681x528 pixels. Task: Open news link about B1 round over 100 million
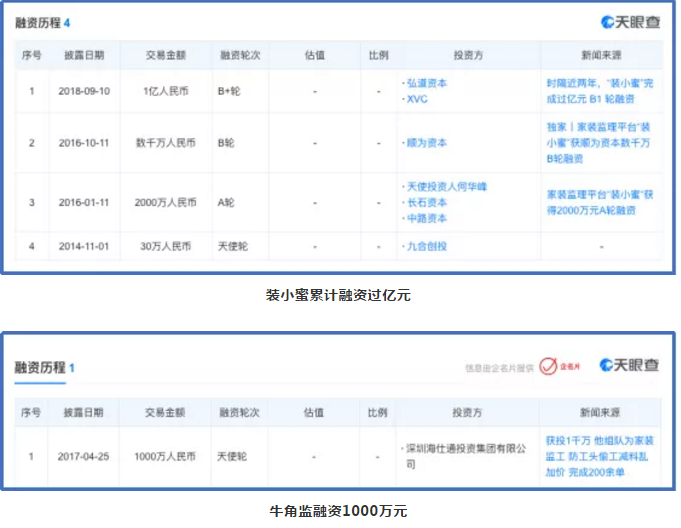tap(600, 91)
